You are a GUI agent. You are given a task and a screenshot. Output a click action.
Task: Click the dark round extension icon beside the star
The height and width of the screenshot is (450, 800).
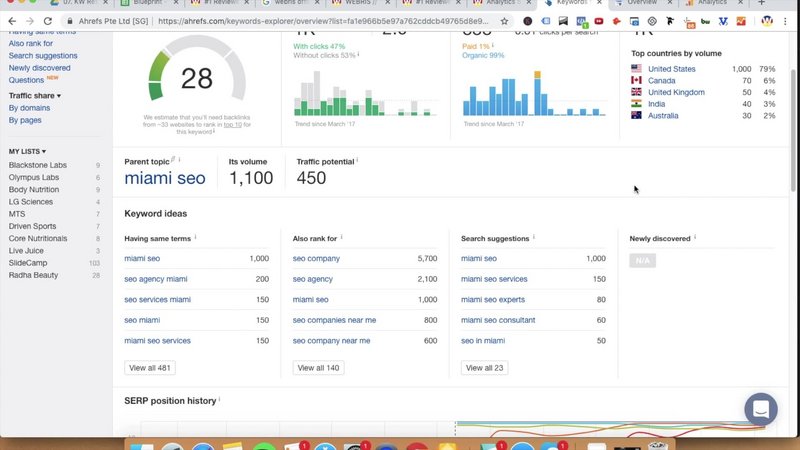point(528,21)
